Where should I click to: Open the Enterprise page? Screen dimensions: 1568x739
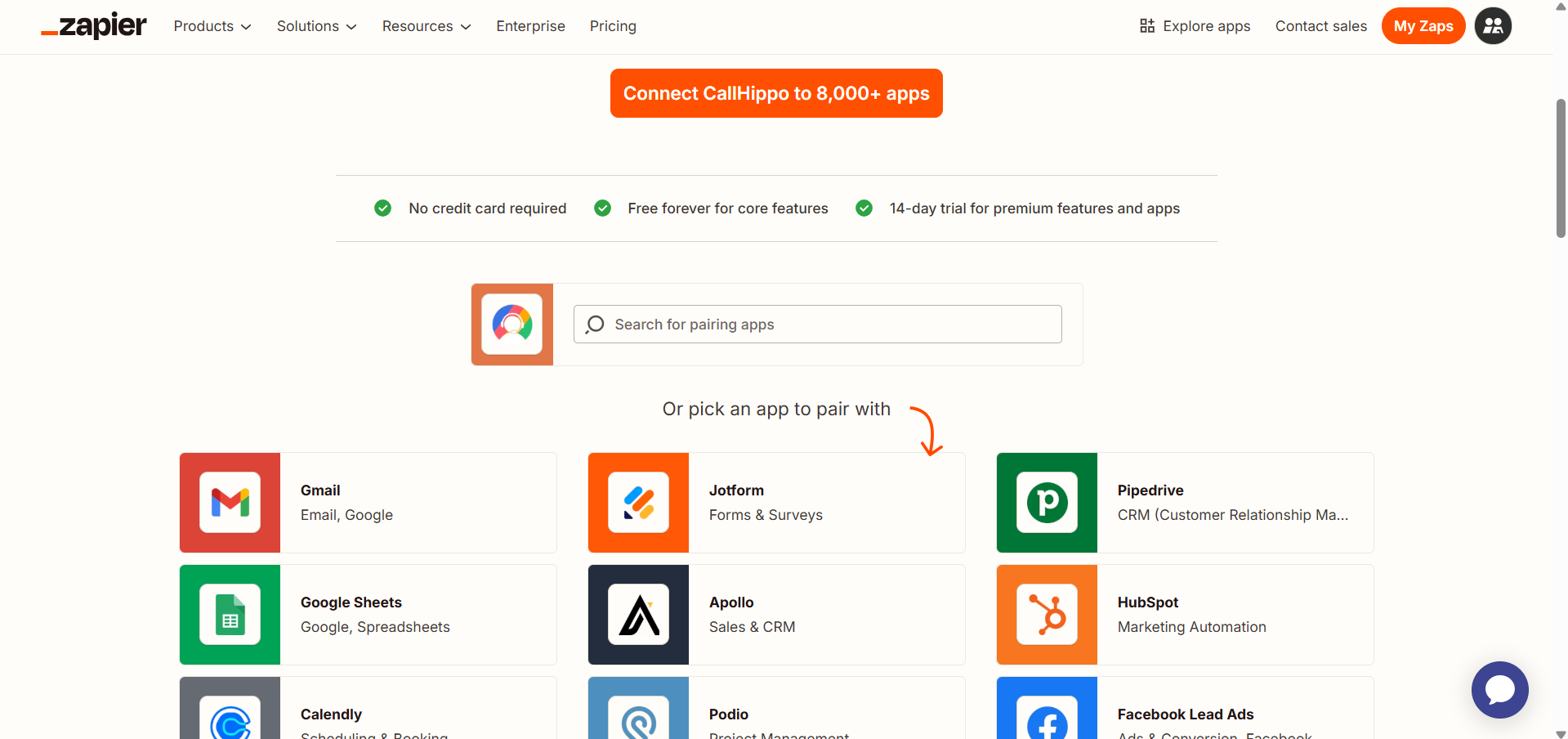click(x=530, y=26)
